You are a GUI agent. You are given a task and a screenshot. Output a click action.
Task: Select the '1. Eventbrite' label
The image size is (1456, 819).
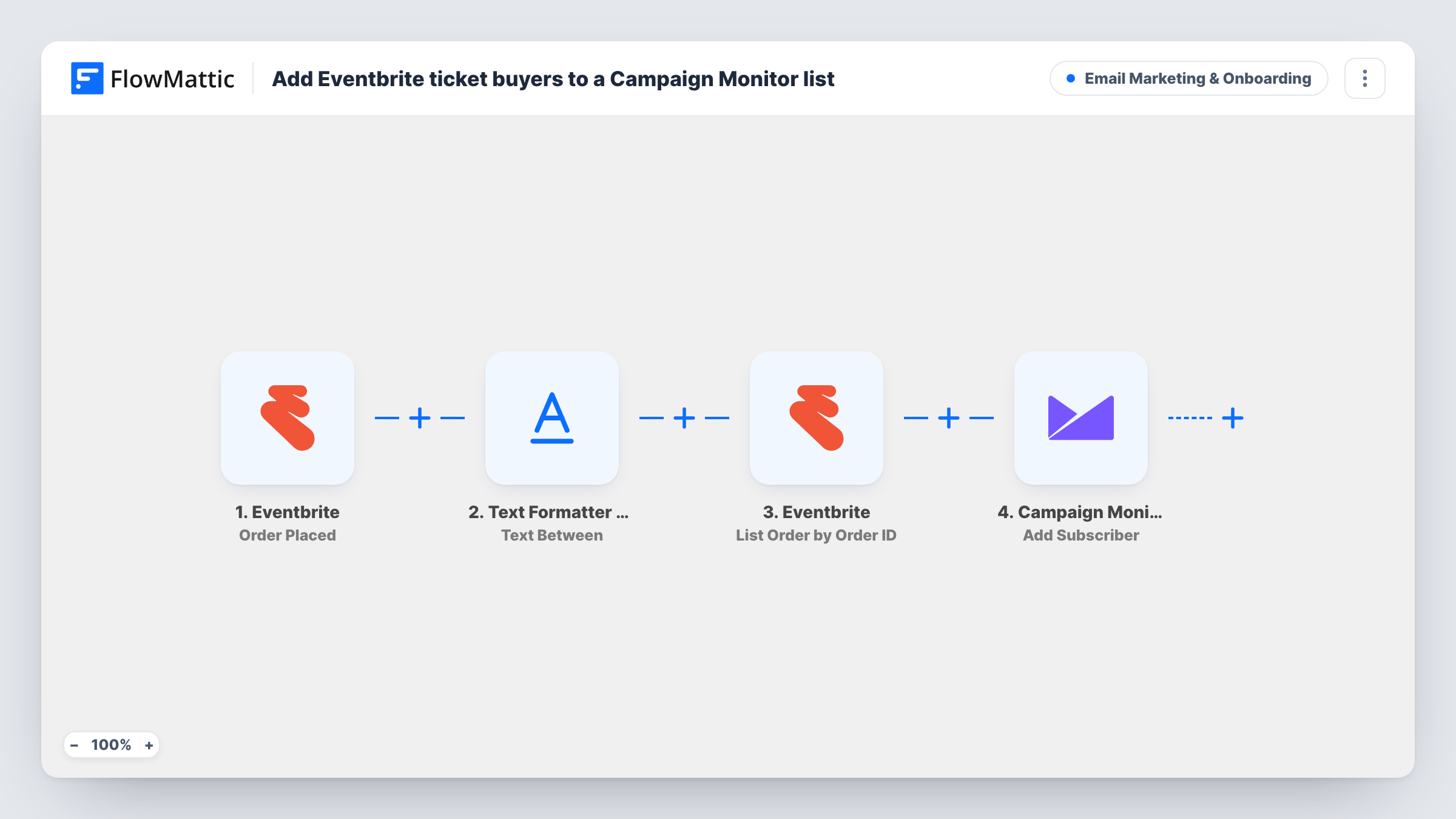click(288, 512)
